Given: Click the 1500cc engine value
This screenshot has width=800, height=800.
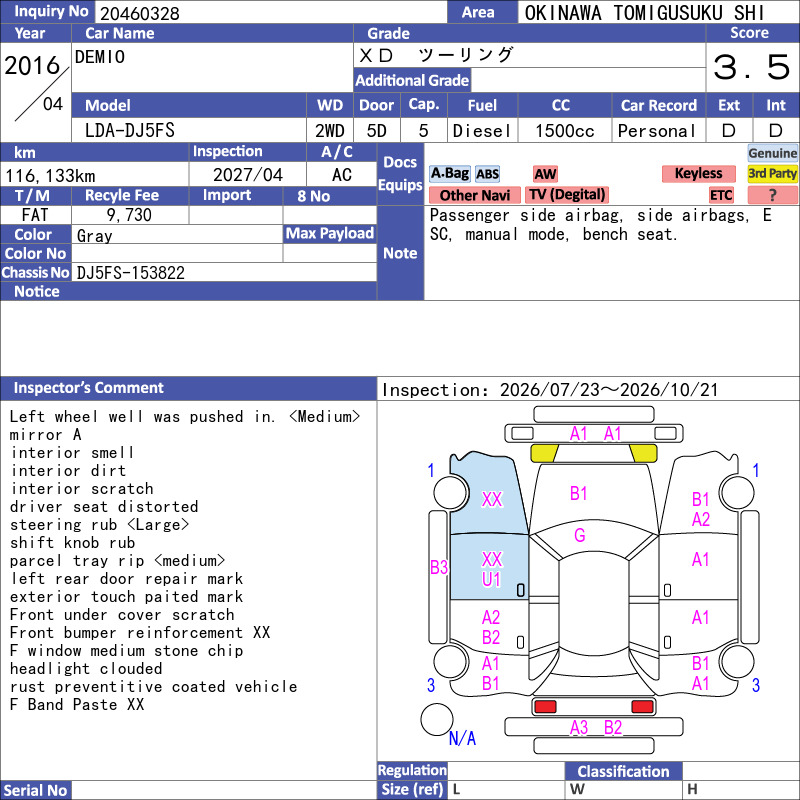Looking at the screenshot, I should (565, 131).
